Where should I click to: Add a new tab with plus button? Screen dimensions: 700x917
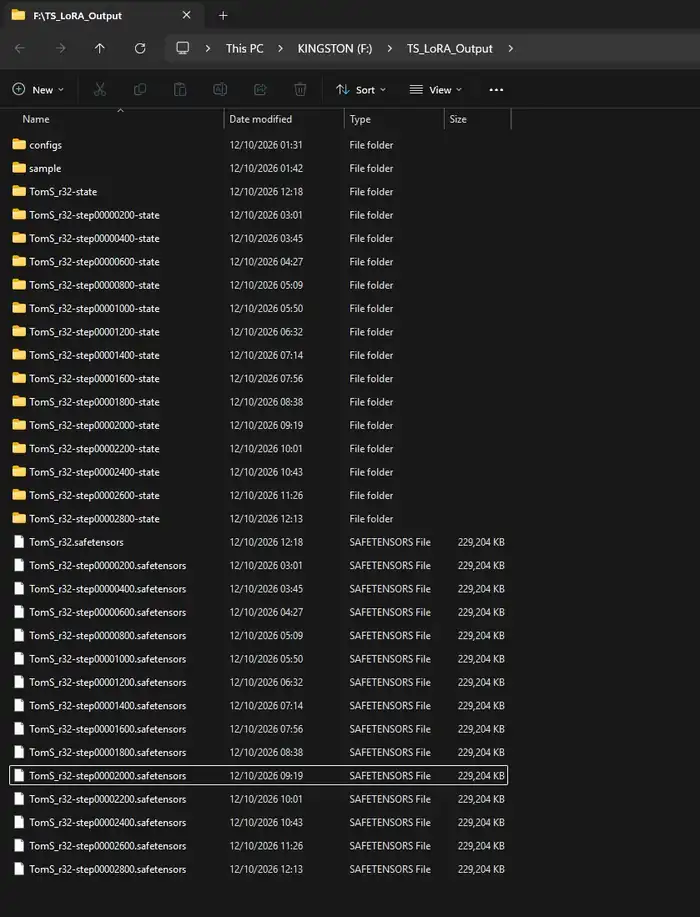[223, 16]
